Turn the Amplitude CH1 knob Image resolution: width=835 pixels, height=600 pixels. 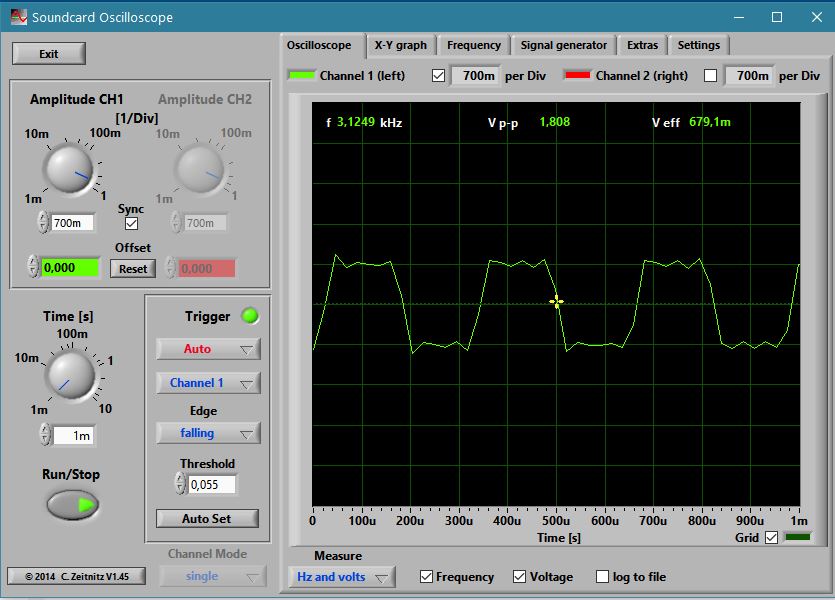pos(70,169)
